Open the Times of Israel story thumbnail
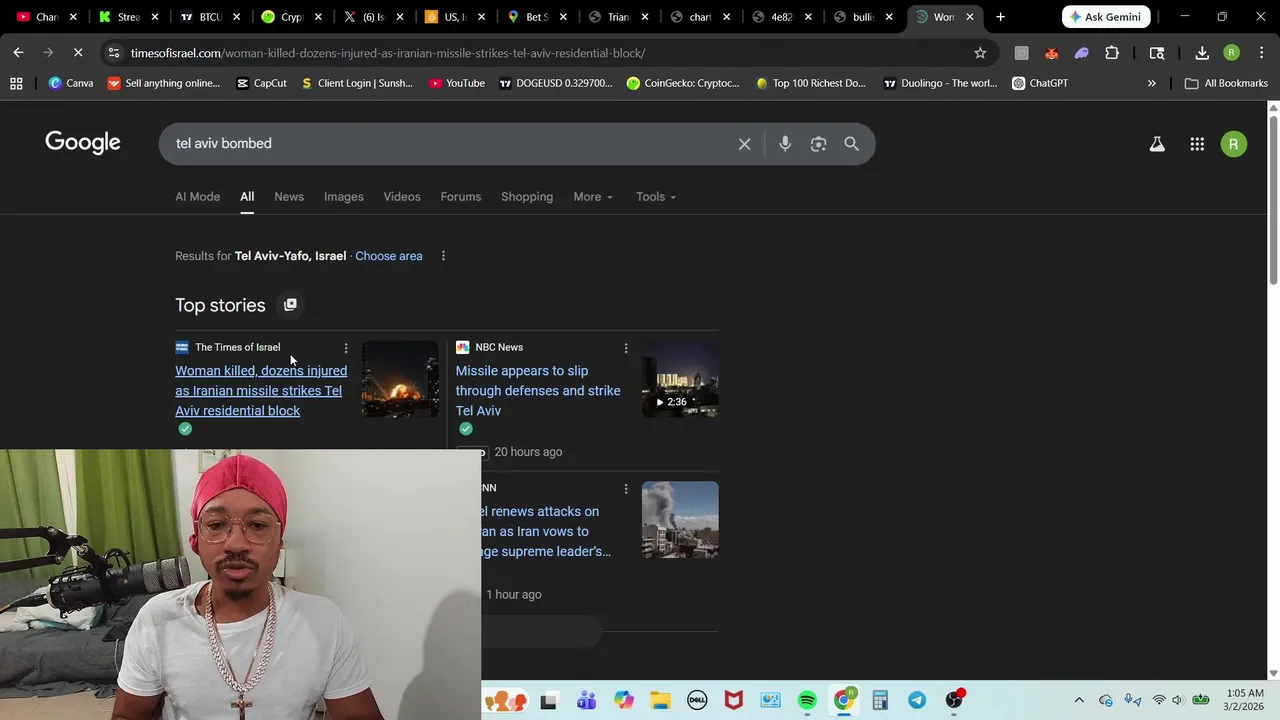 (x=400, y=379)
